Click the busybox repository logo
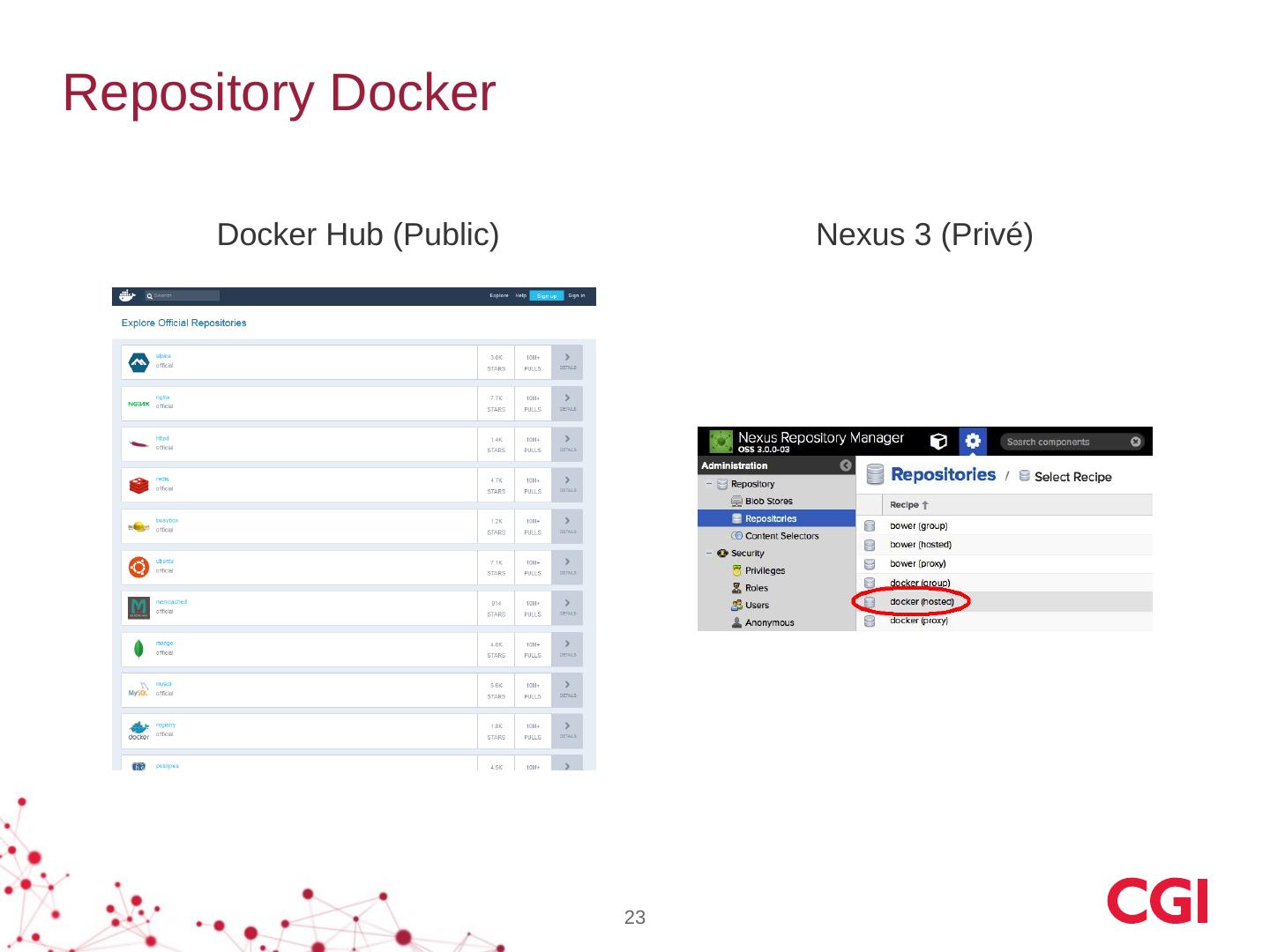Screen dimensions: 1270x952 tap(138, 526)
